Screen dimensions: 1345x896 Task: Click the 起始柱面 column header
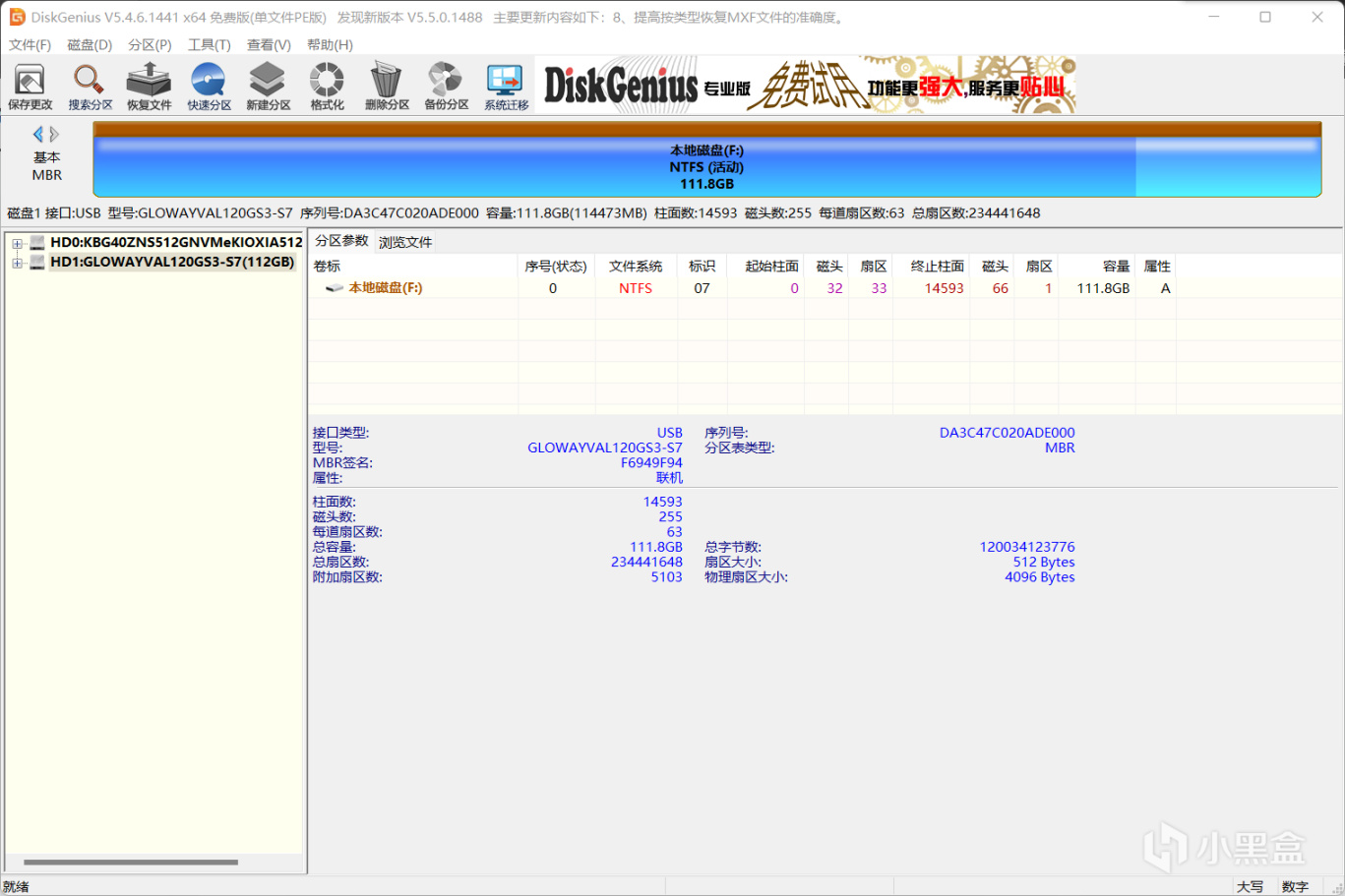(x=765, y=267)
